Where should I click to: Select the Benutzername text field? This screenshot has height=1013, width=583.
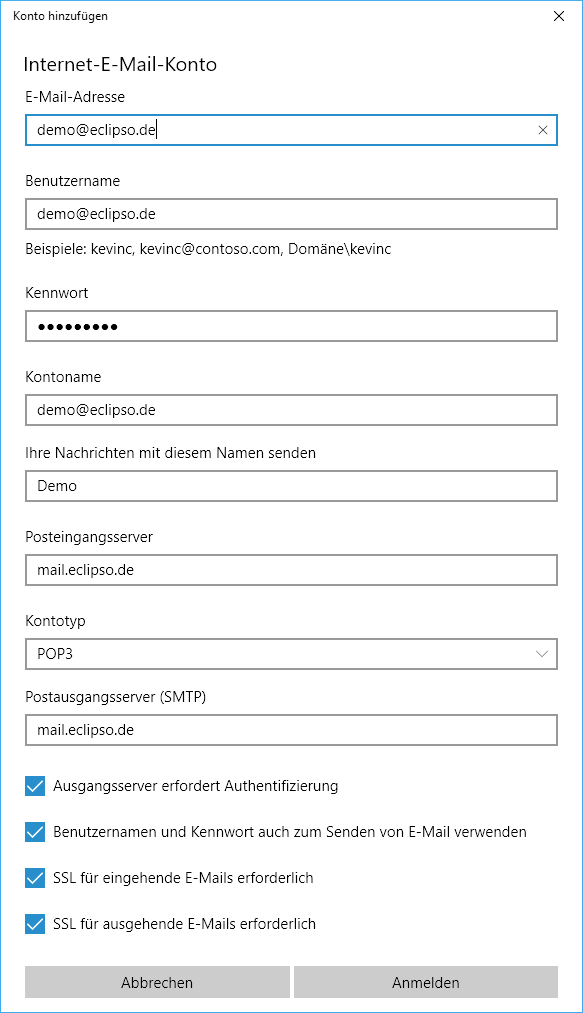pos(292,214)
